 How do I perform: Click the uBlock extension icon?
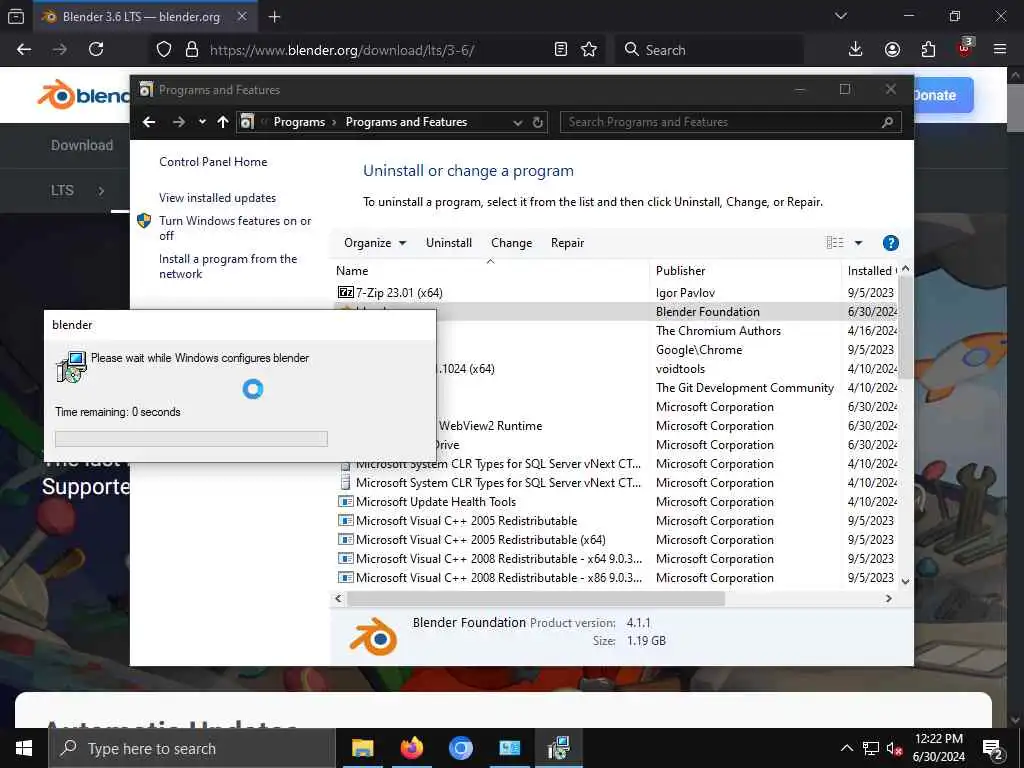(965, 48)
